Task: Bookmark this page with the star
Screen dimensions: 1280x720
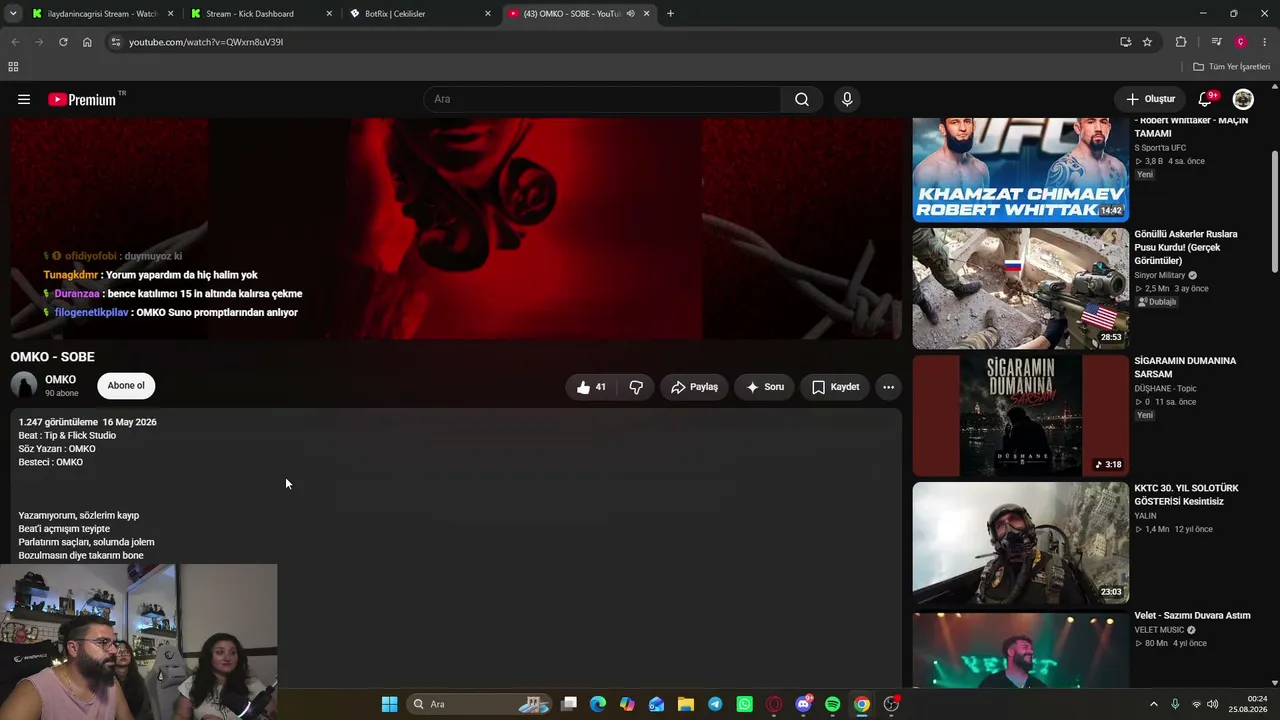Action: (x=1147, y=42)
